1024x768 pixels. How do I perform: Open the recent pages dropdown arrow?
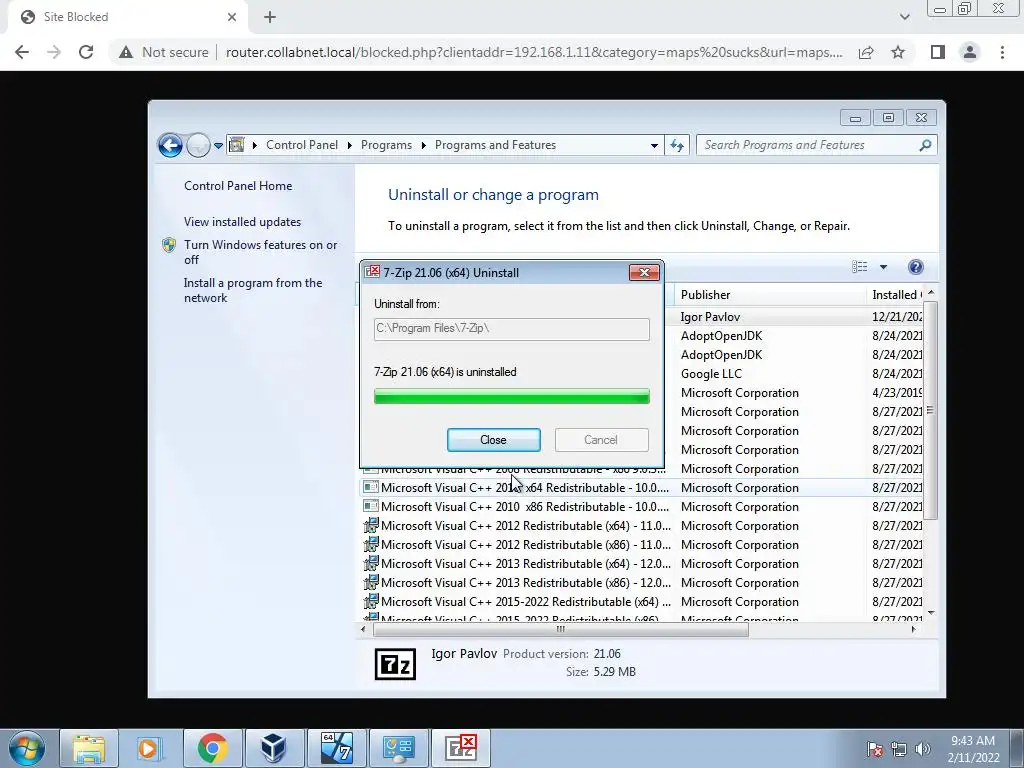click(218, 146)
